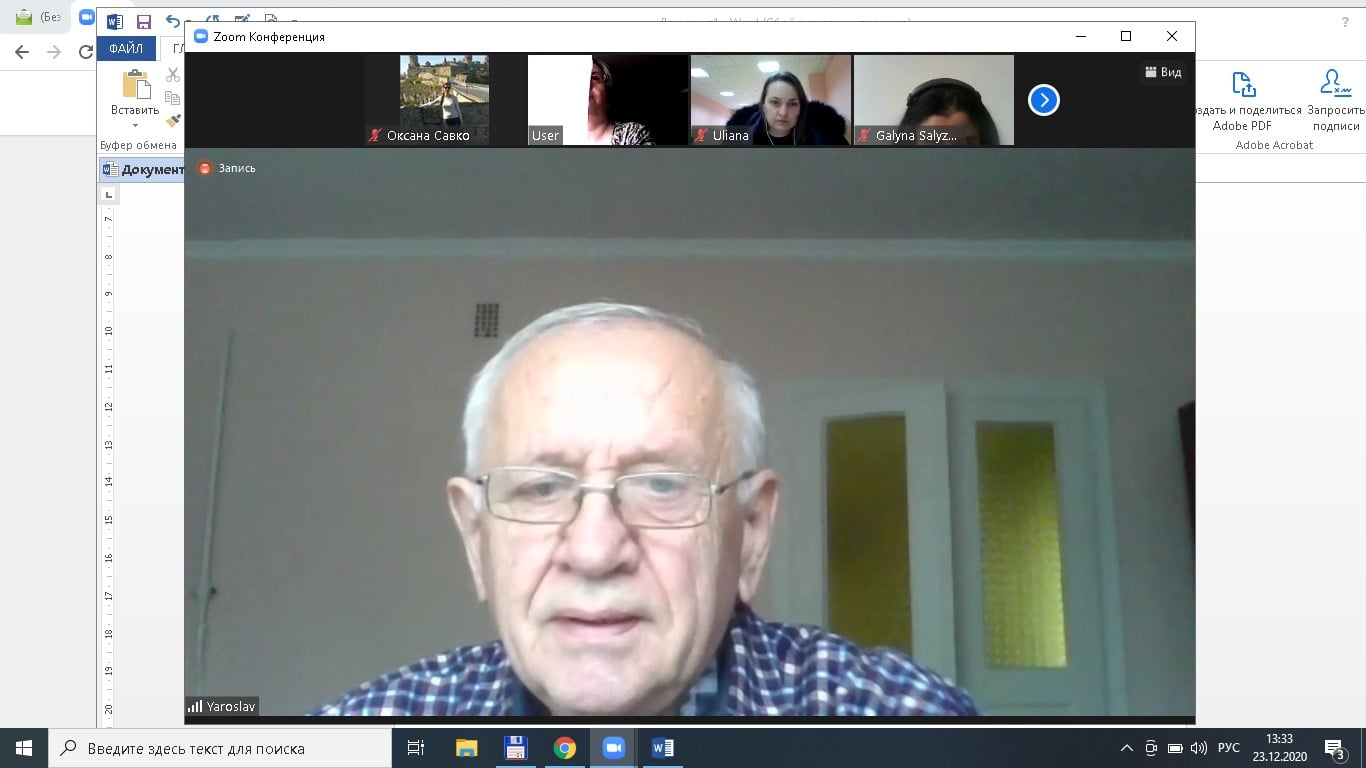Viewport: 1366px width, 768px height.
Task: Click the scissors Cut icon in Word ribbon
Action: 173,75
